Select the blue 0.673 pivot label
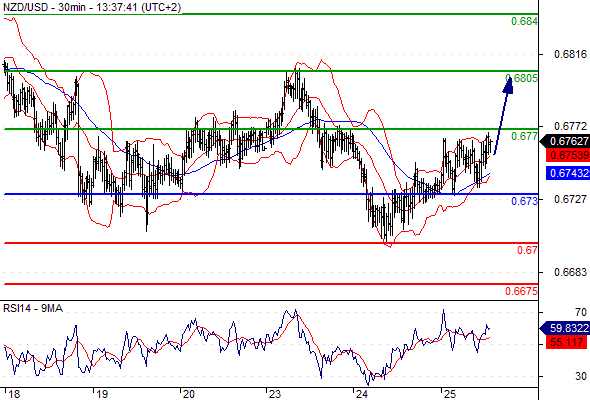Screen dimensions: 590x400 (524, 201)
